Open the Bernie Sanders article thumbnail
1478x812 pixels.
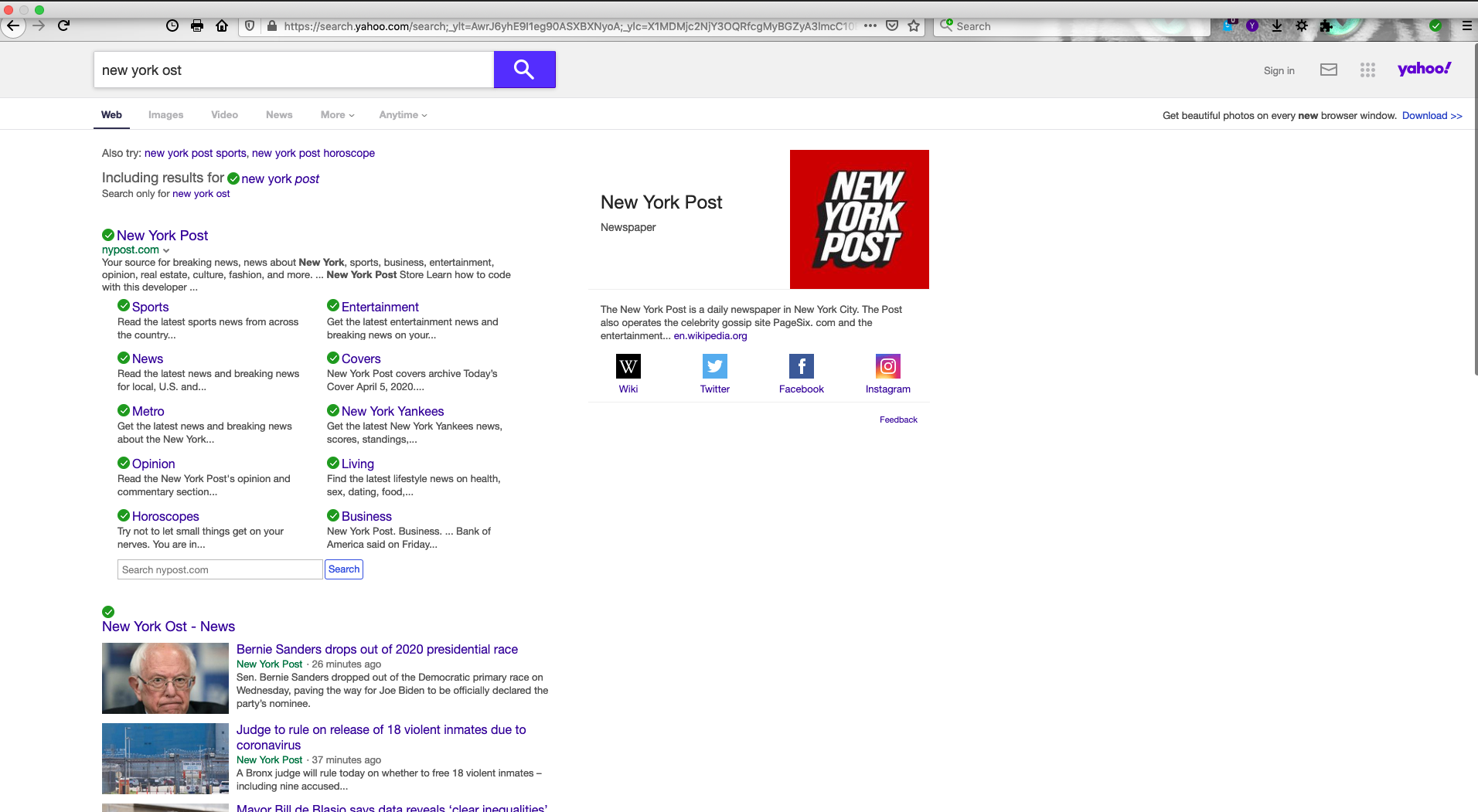tap(165, 678)
